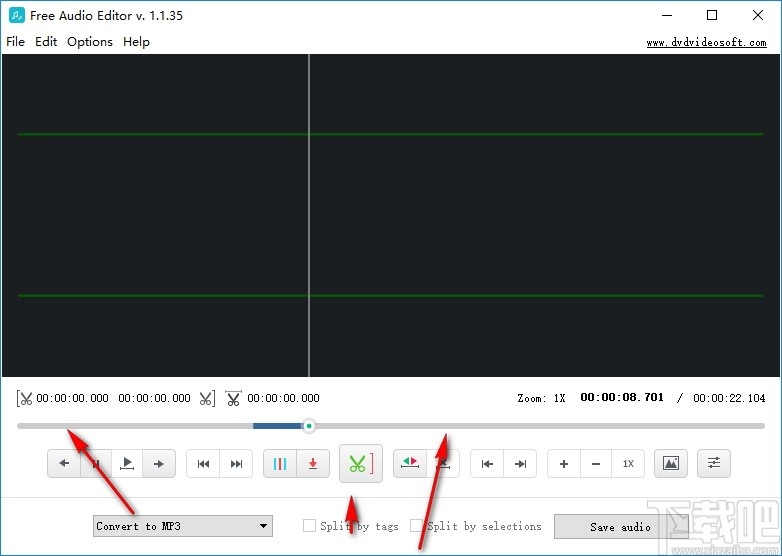This screenshot has height=556, width=782.
Task: Click the red download-arrow tag button
Action: click(313, 464)
